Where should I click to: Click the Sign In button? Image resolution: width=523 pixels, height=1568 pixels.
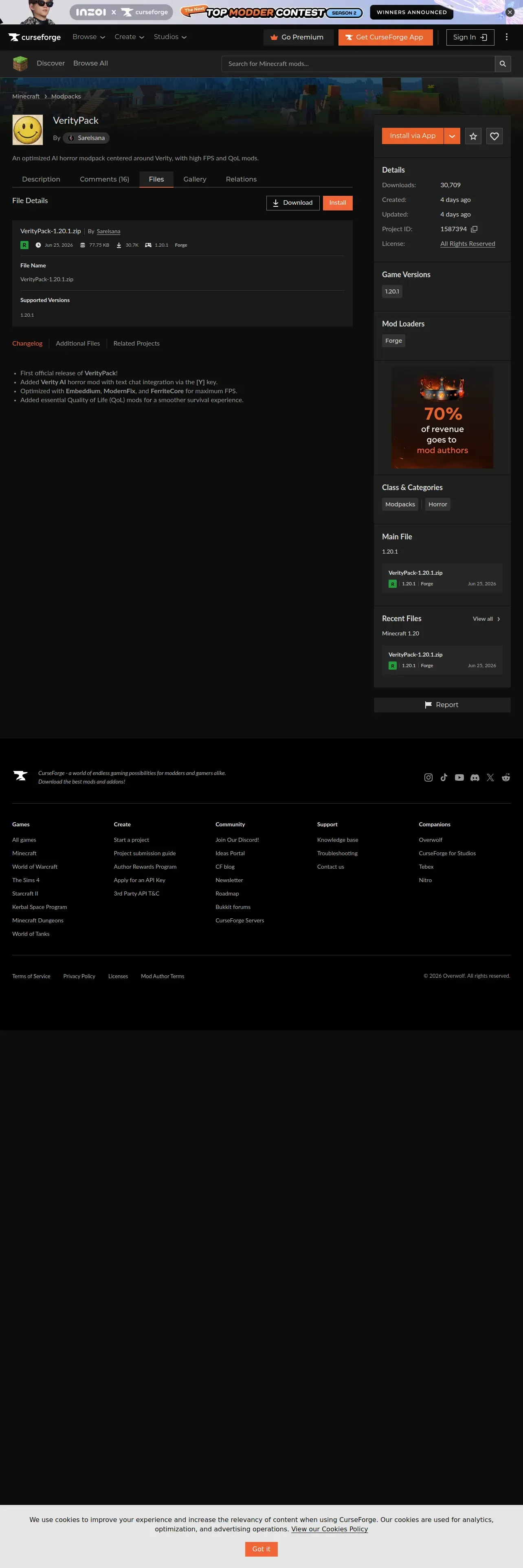pos(470,37)
